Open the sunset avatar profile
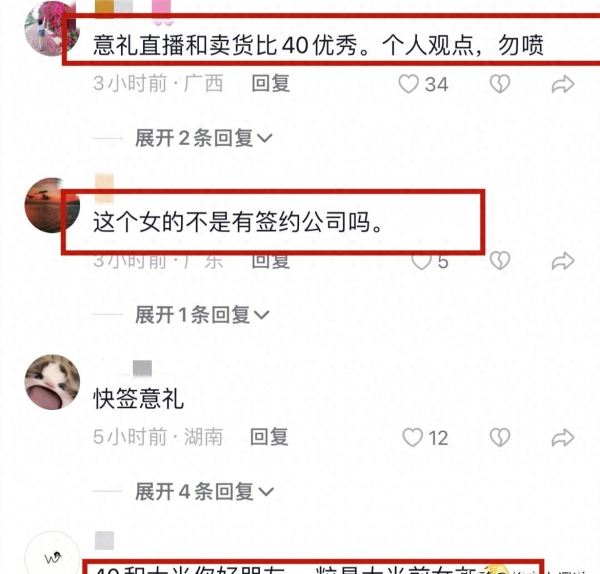 50,205
